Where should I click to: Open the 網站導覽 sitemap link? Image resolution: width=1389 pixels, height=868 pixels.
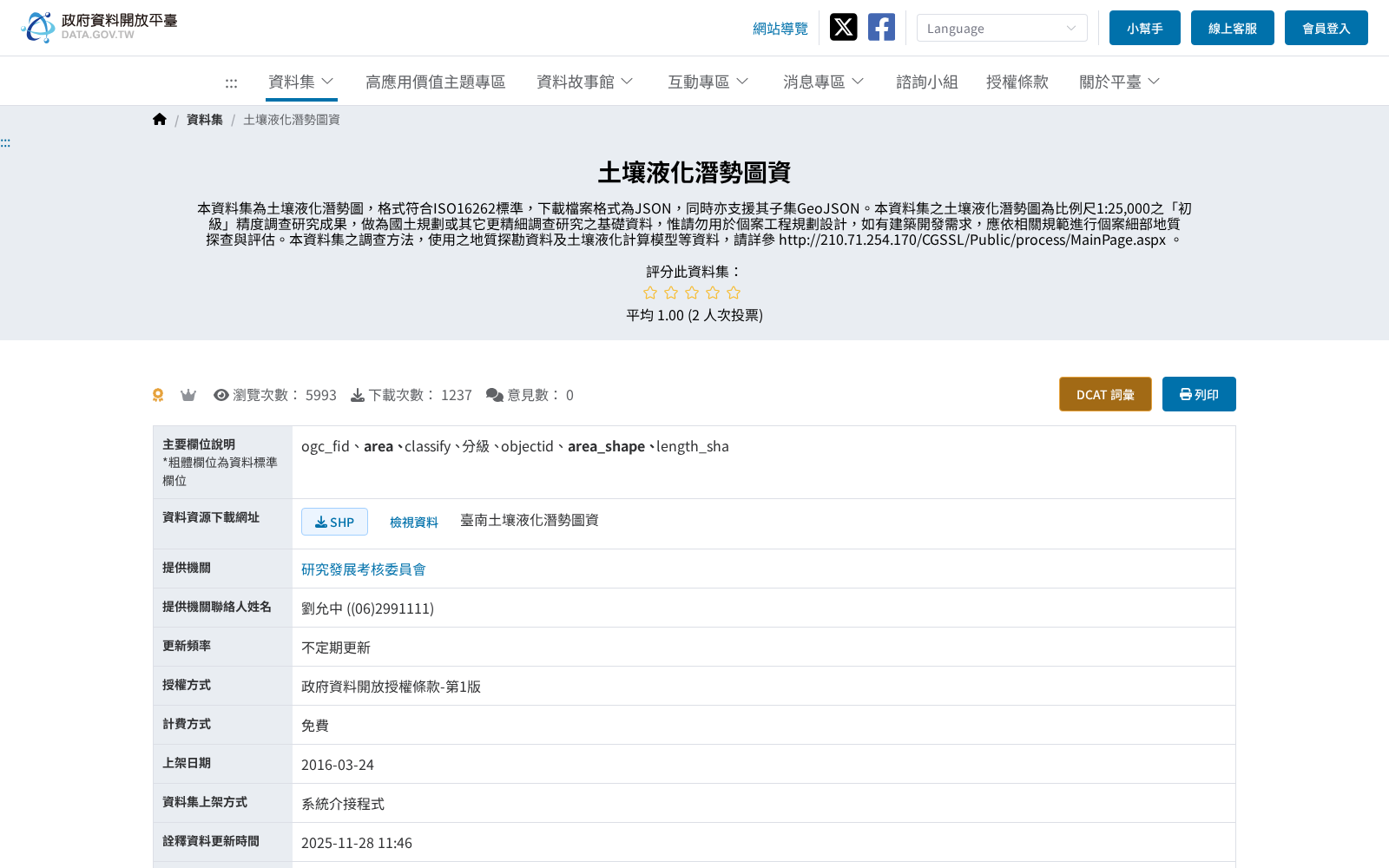(x=780, y=29)
